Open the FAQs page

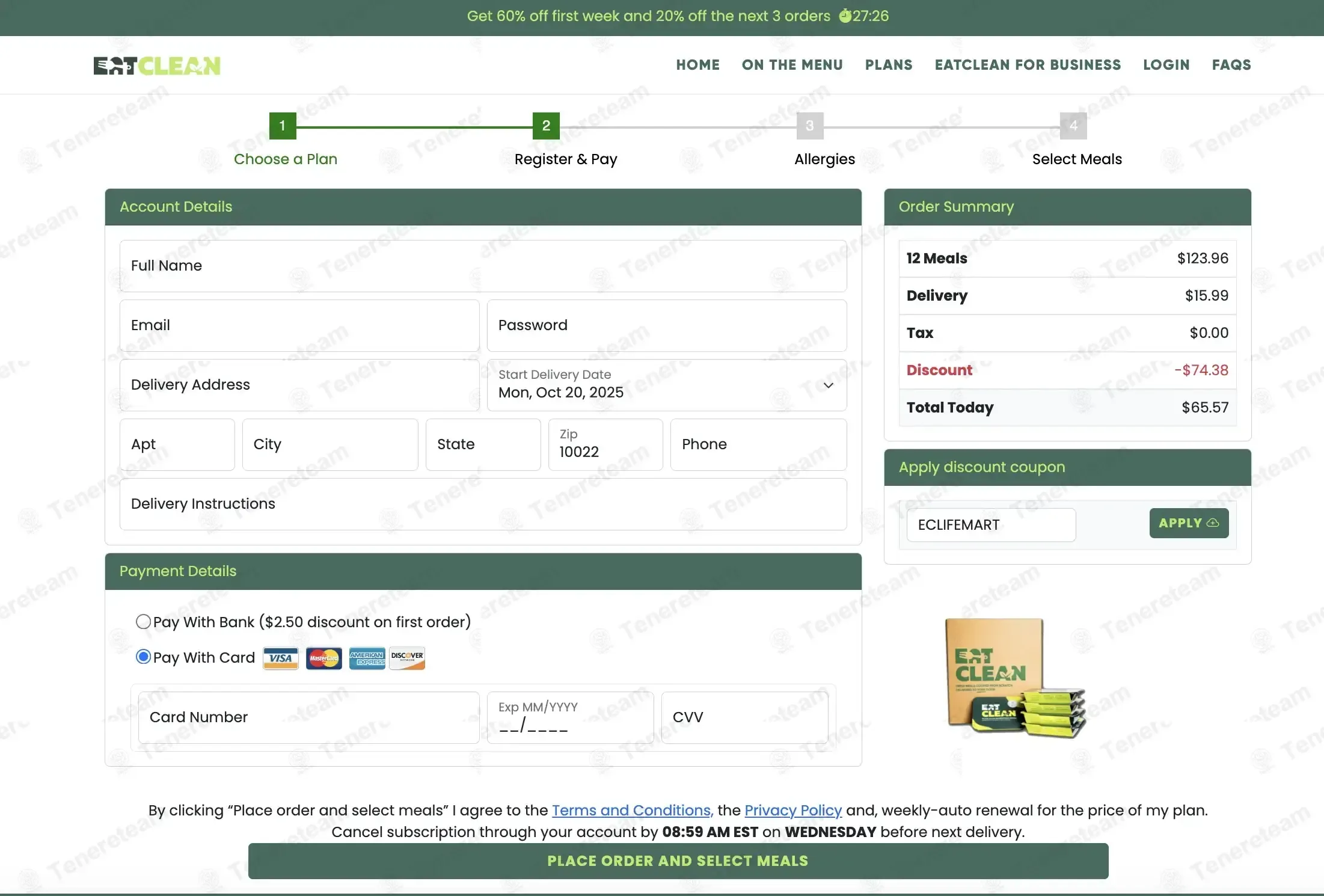click(1231, 65)
